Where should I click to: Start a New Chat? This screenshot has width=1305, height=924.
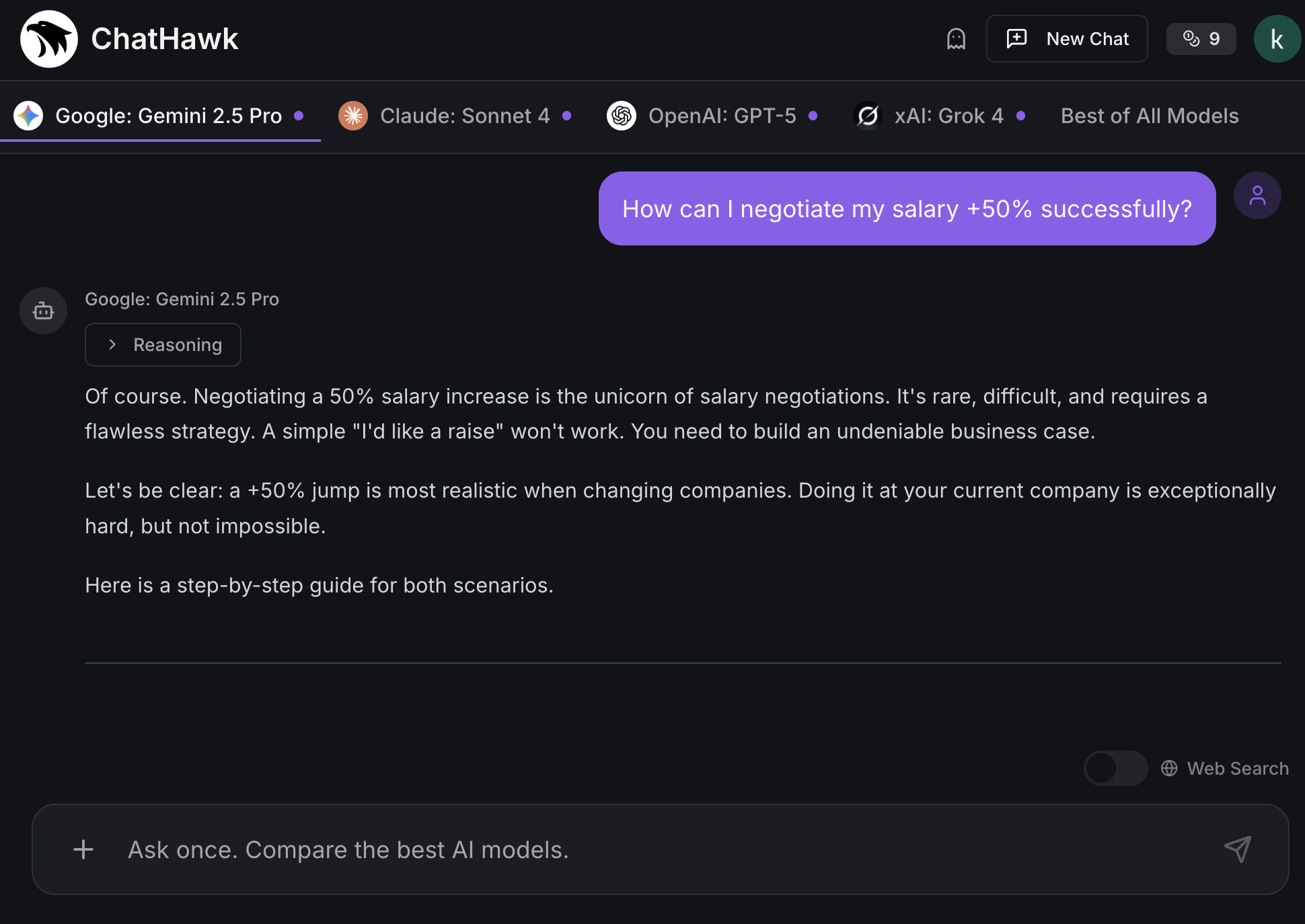coord(1067,39)
